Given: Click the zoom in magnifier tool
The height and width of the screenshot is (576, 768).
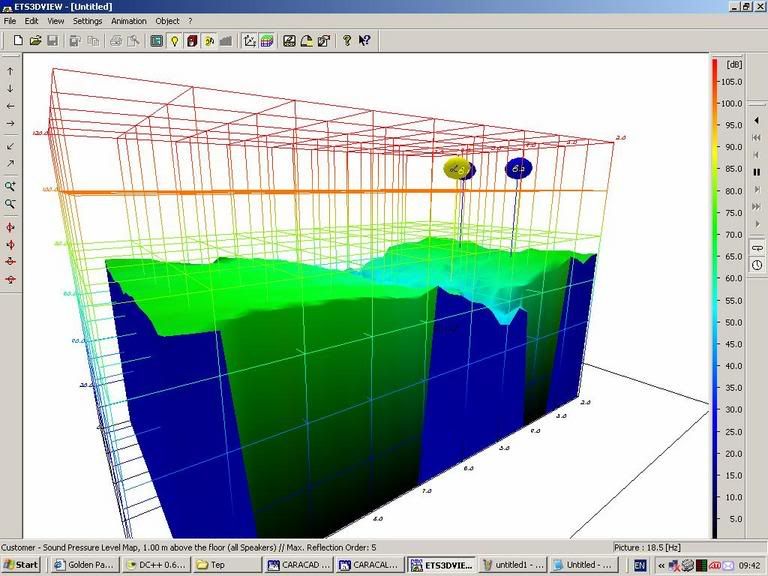Looking at the screenshot, I should pyautogui.click(x=11, y=186).
